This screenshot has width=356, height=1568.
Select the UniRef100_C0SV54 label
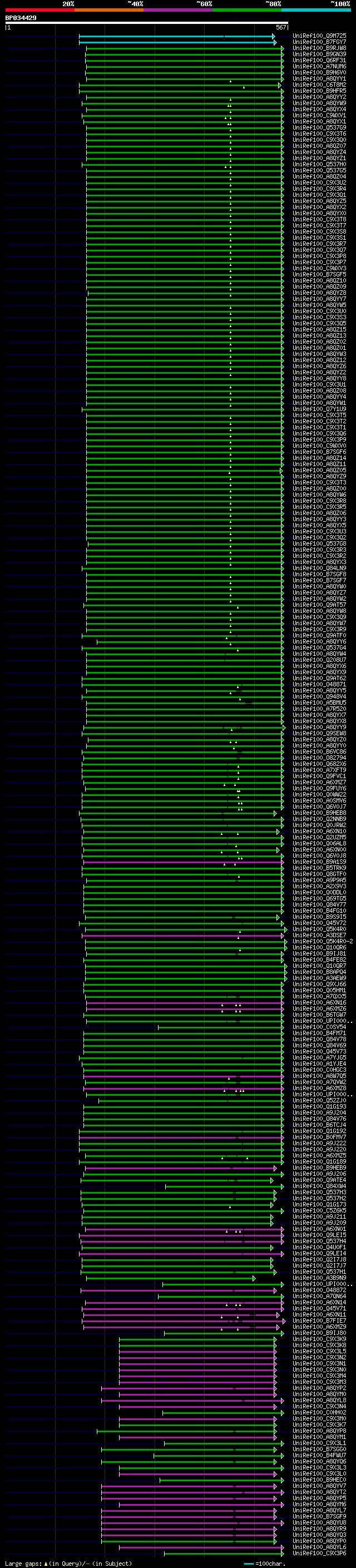pyautogui.click(x=319, y=1027)
